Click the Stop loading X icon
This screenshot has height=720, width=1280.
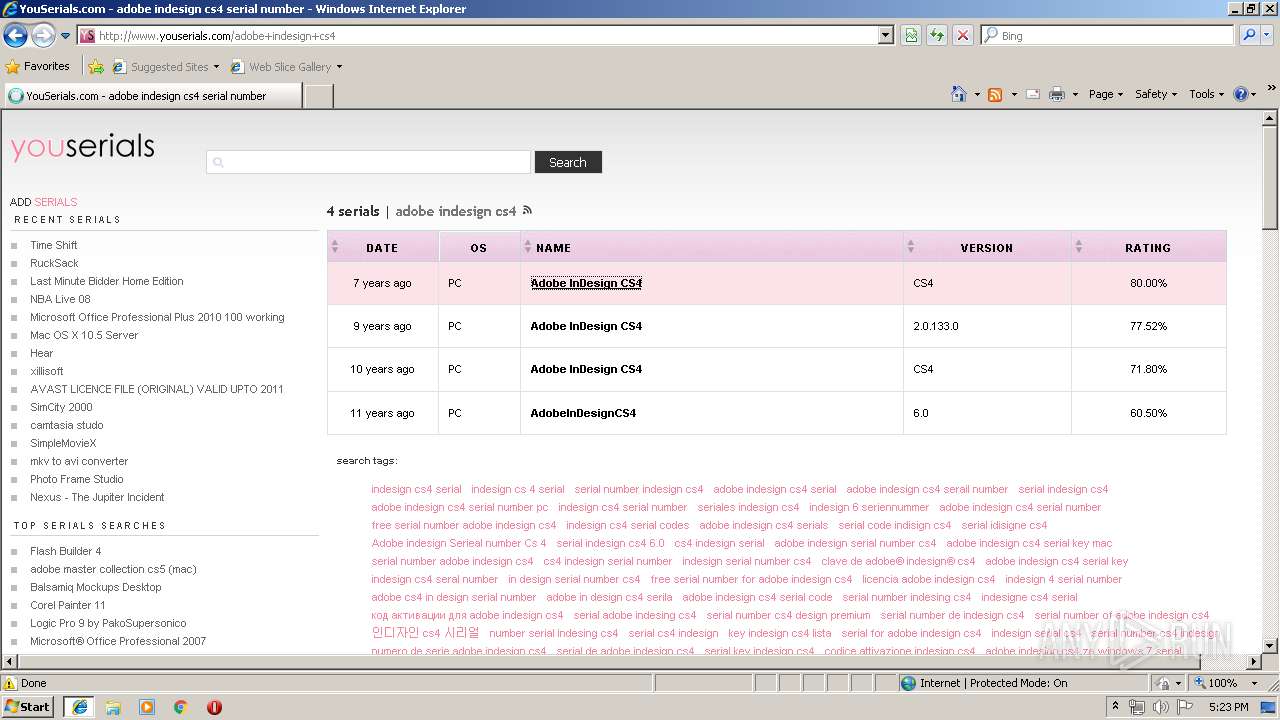(x=963, y=35)
